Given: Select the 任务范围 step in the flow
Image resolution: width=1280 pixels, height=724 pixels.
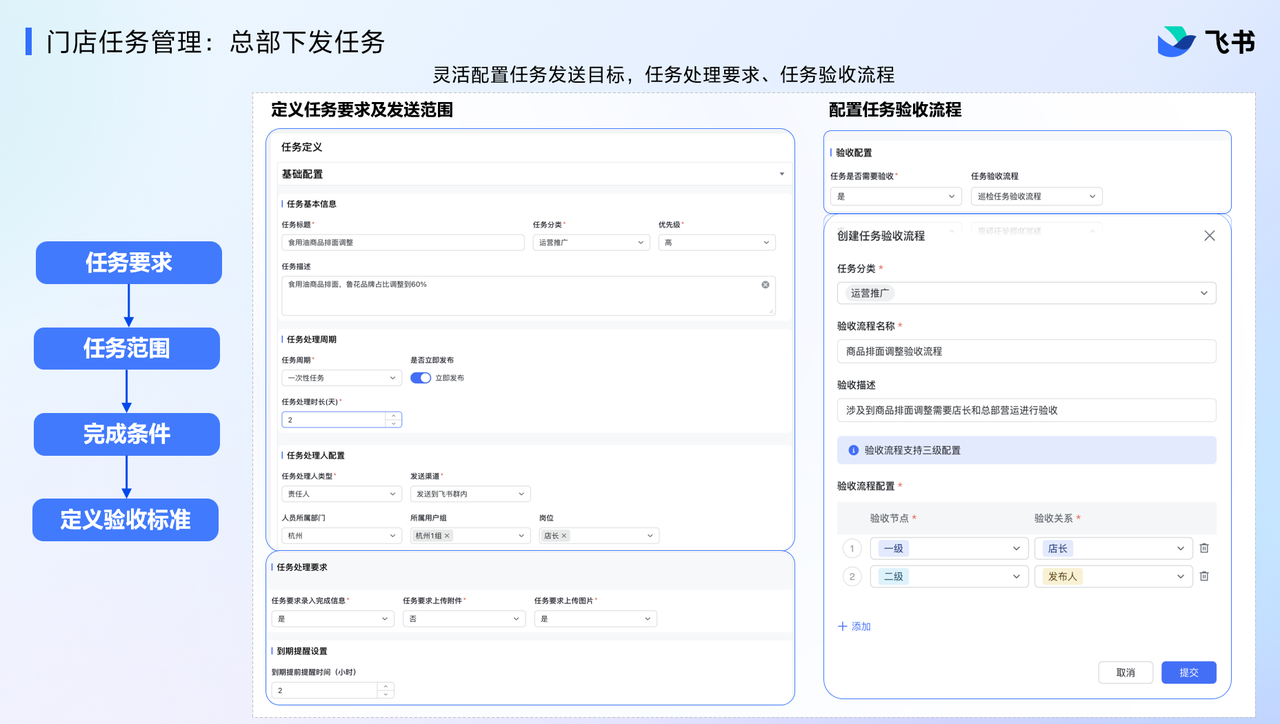Looking at the screenshot, I should [127, 348].
